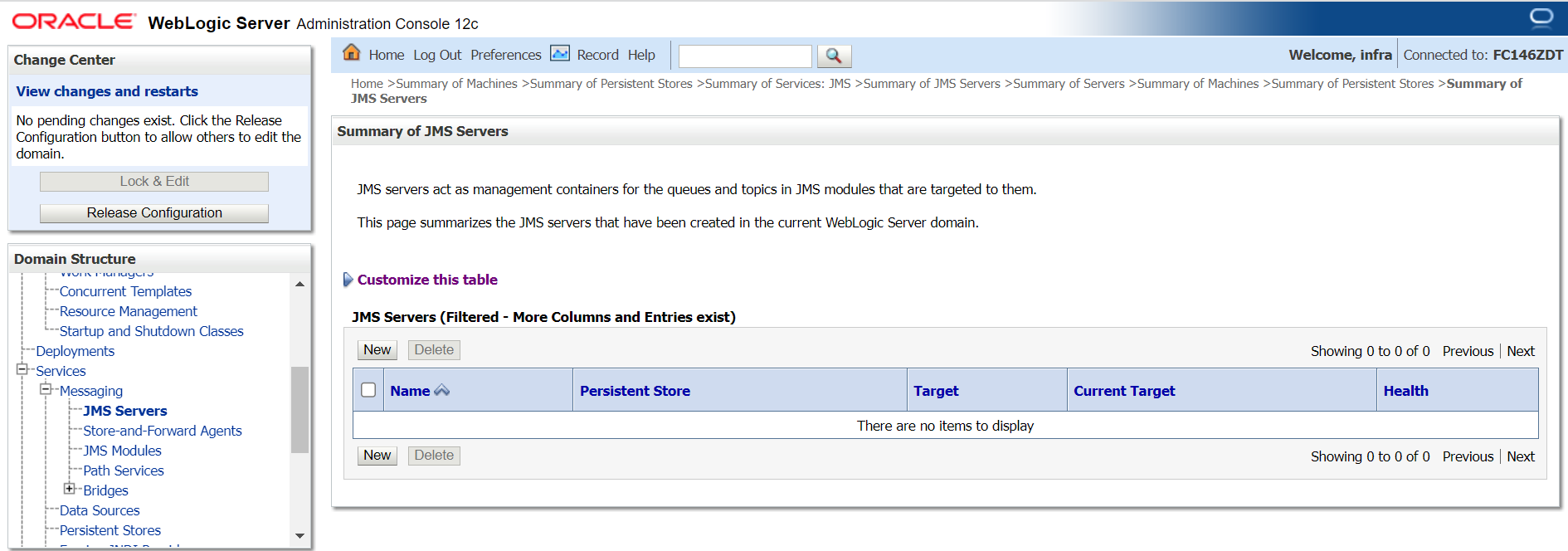Toggle the select-all checkbox in table header
Image resolution: width=1568 pixels, height=551 pixels.
point(368,390)
